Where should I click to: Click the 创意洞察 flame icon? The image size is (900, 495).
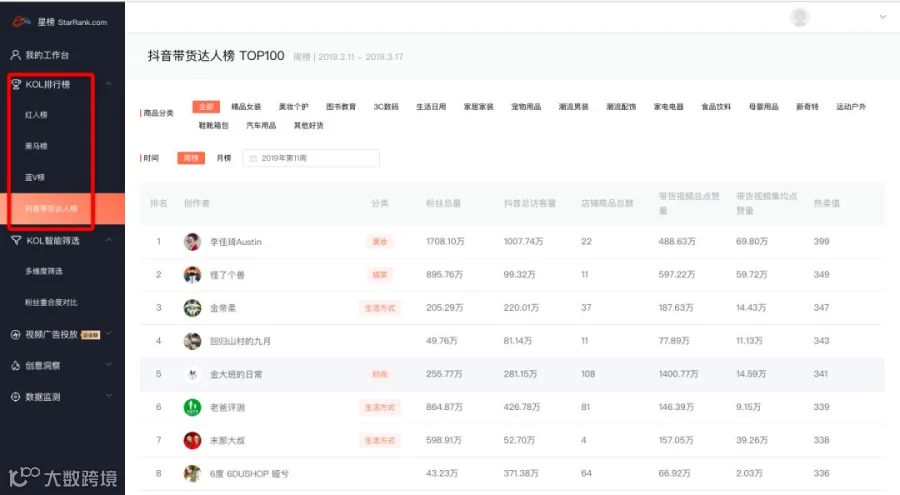15,365
